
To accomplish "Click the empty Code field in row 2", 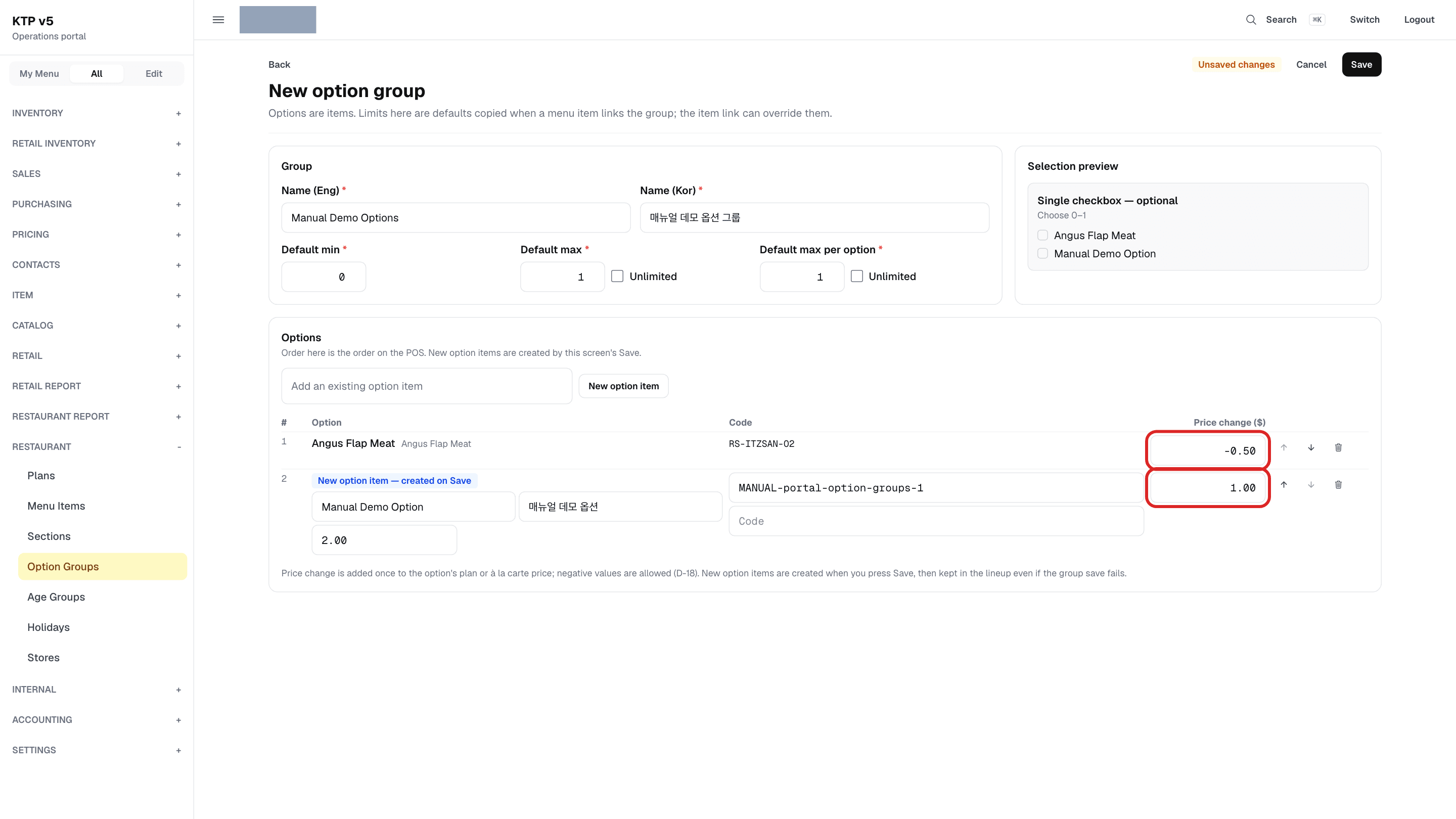I will point(936,521).
